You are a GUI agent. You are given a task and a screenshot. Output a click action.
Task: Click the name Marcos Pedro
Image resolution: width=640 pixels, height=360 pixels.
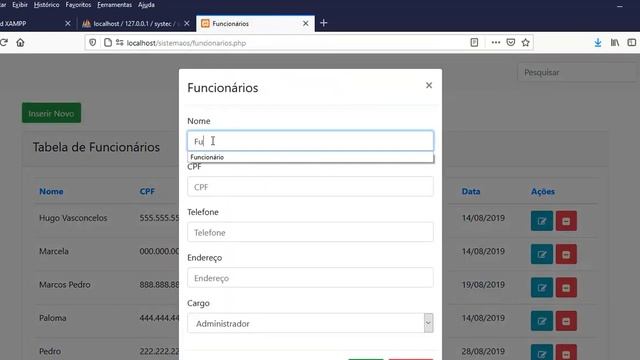click(x=64, y=284)
